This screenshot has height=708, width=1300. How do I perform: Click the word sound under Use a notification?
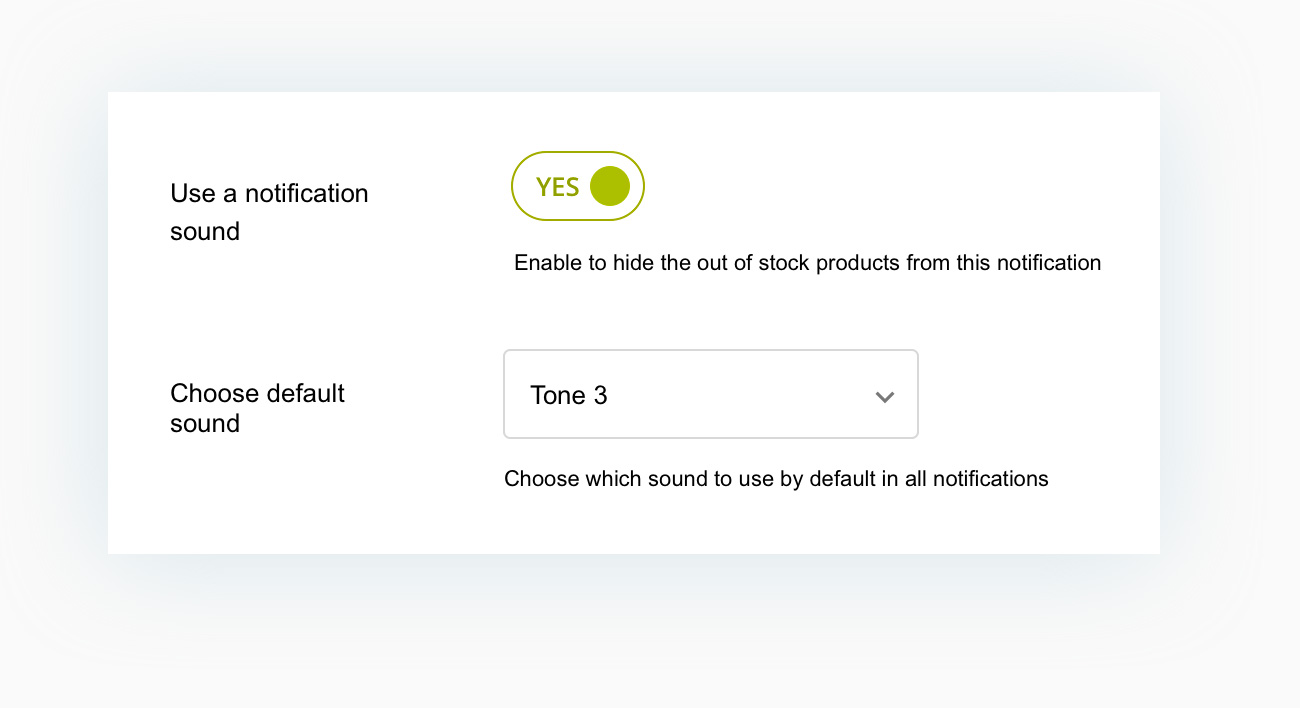pyautogui.click(x=205, y=232)
